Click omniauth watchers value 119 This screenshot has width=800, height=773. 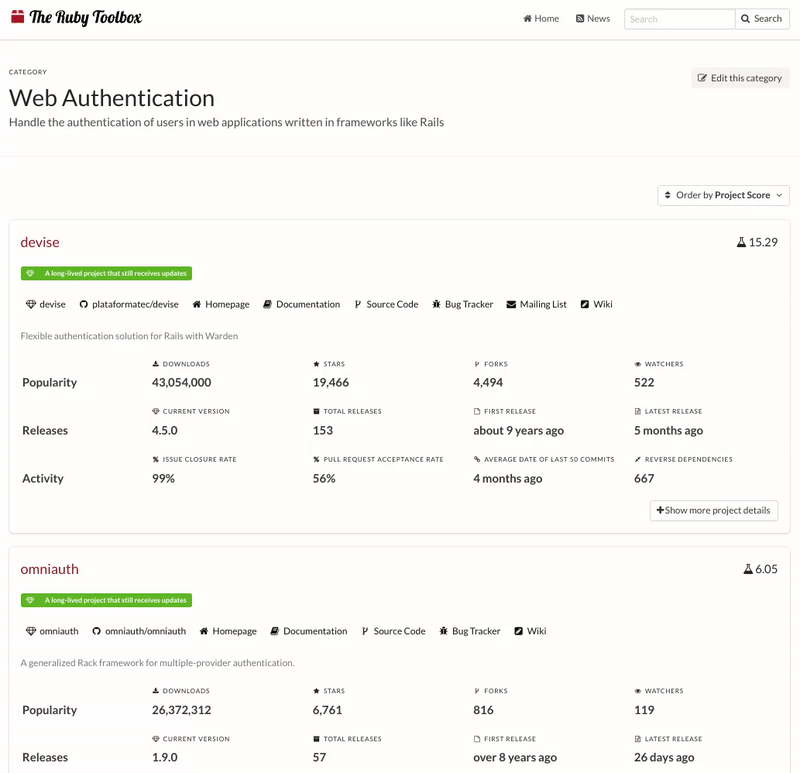coord(644,710)
